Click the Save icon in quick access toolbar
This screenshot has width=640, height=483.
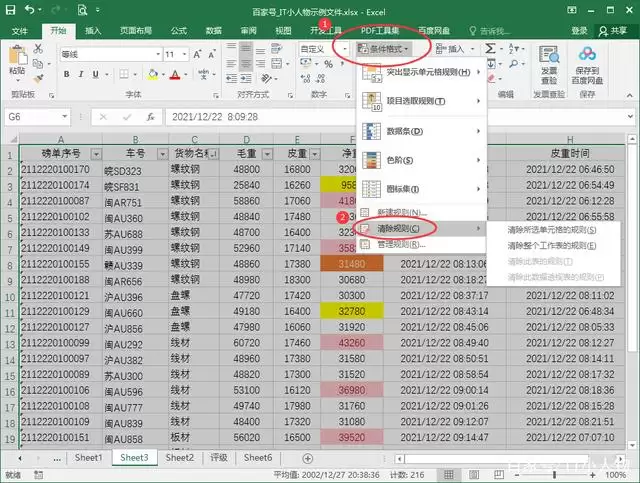[x=10, y=9]
